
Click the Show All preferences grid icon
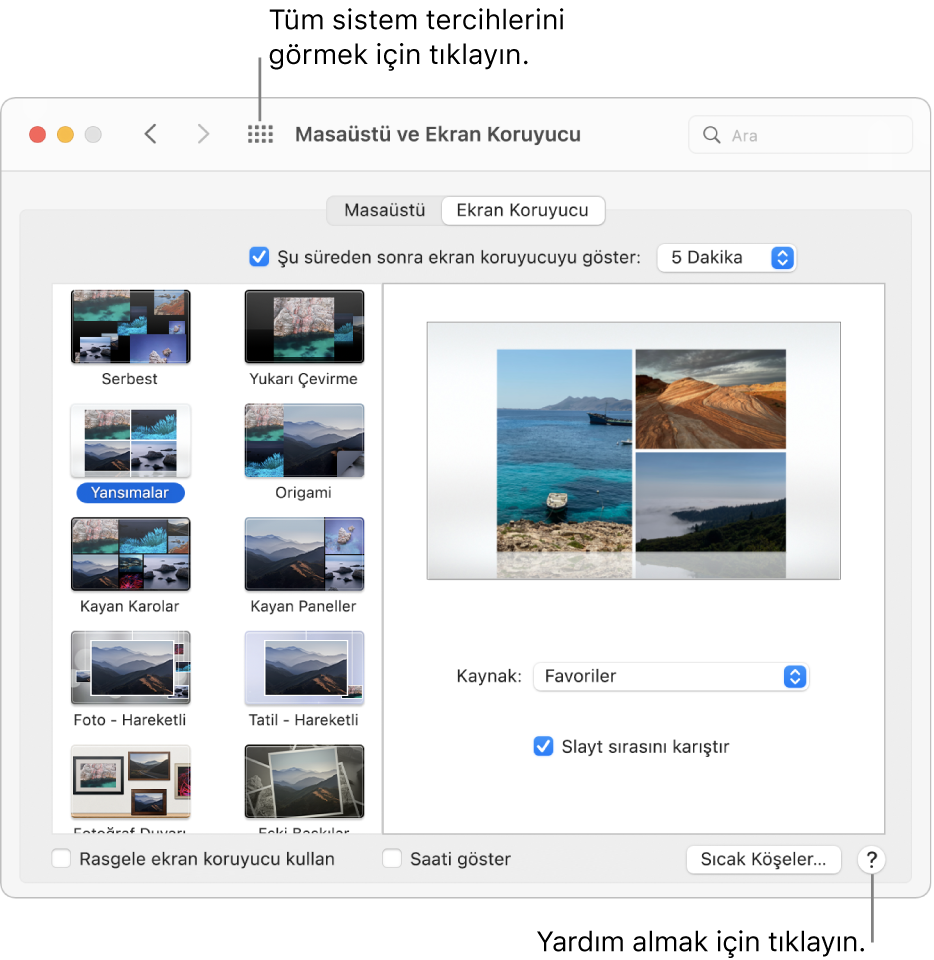coord(260,133)
